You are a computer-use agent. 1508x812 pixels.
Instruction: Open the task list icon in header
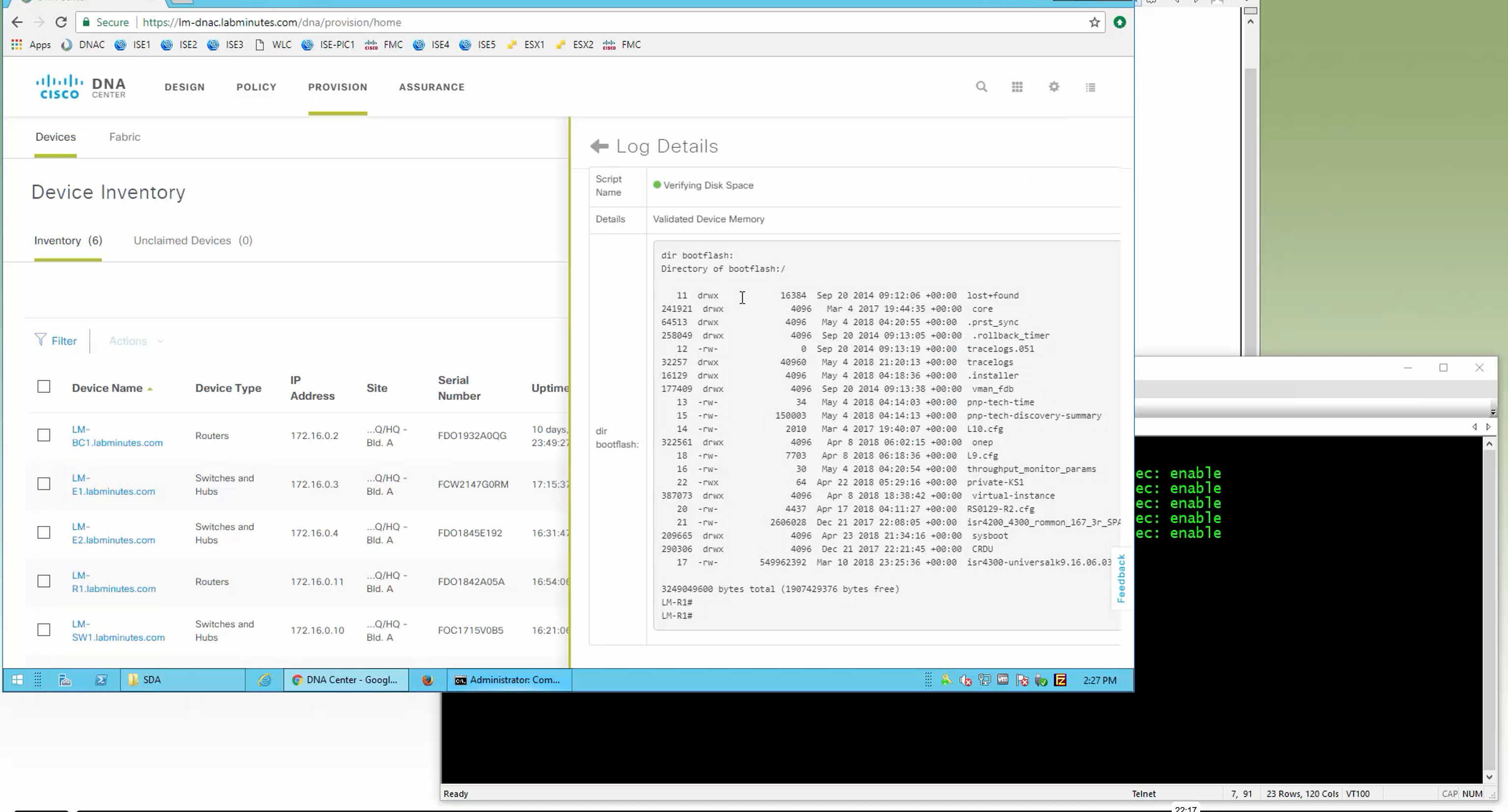[1090, 87]
